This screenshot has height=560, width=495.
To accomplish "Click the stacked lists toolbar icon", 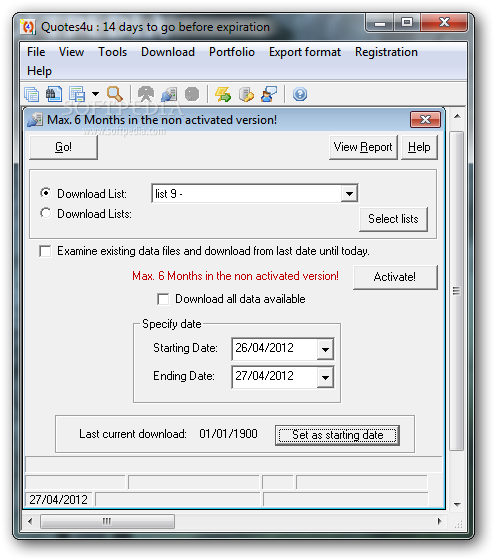I will [x=31, y=94].
